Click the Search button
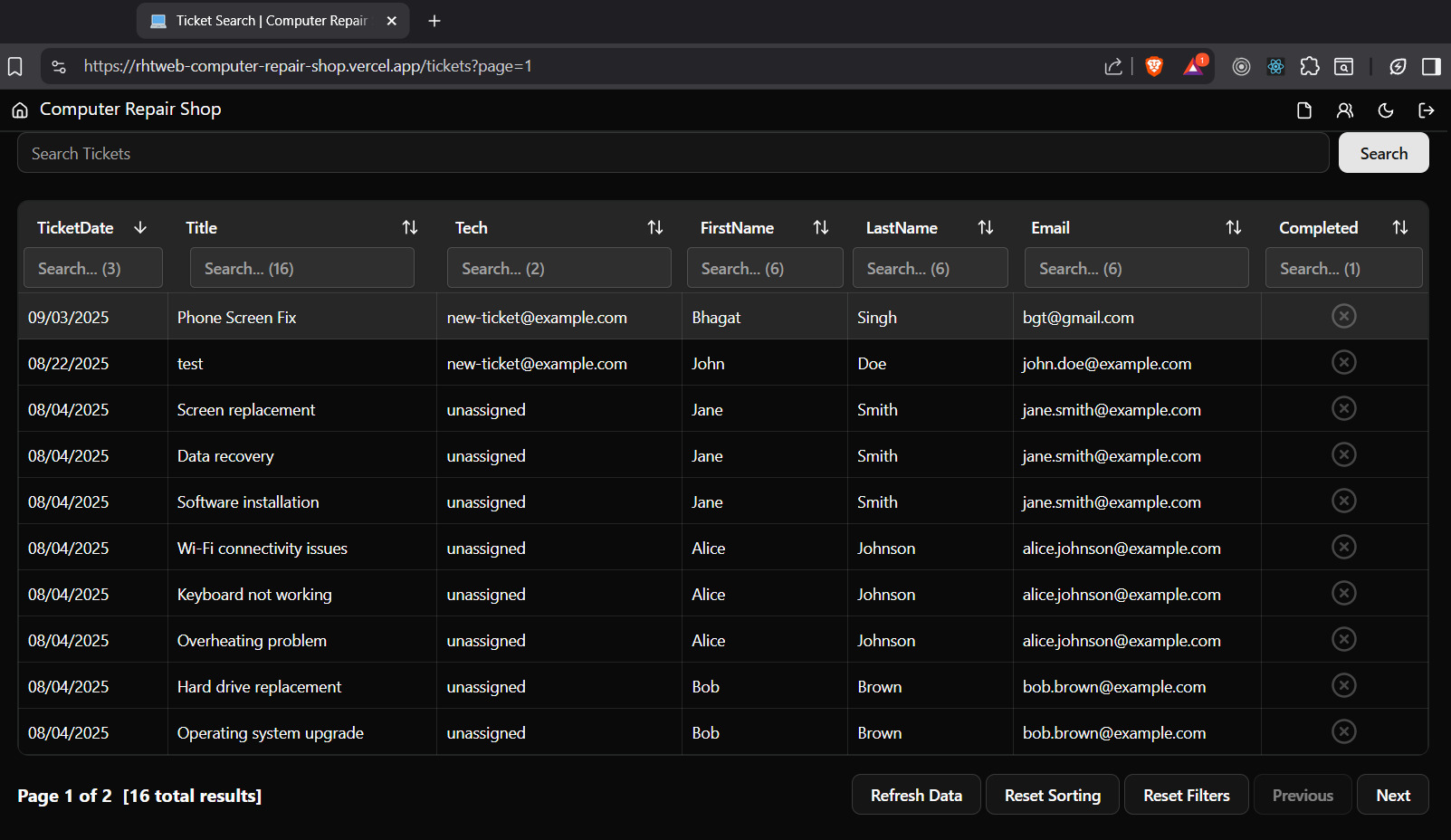 (1383, 153)
